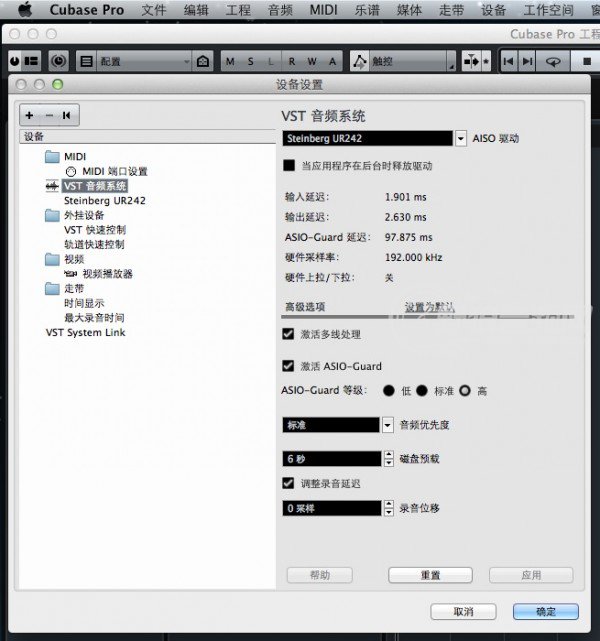Image resolution: width=600 pixels, height=641 pixels.
Task: Open the 媒体 menu
Action: [x=409, y=9]
